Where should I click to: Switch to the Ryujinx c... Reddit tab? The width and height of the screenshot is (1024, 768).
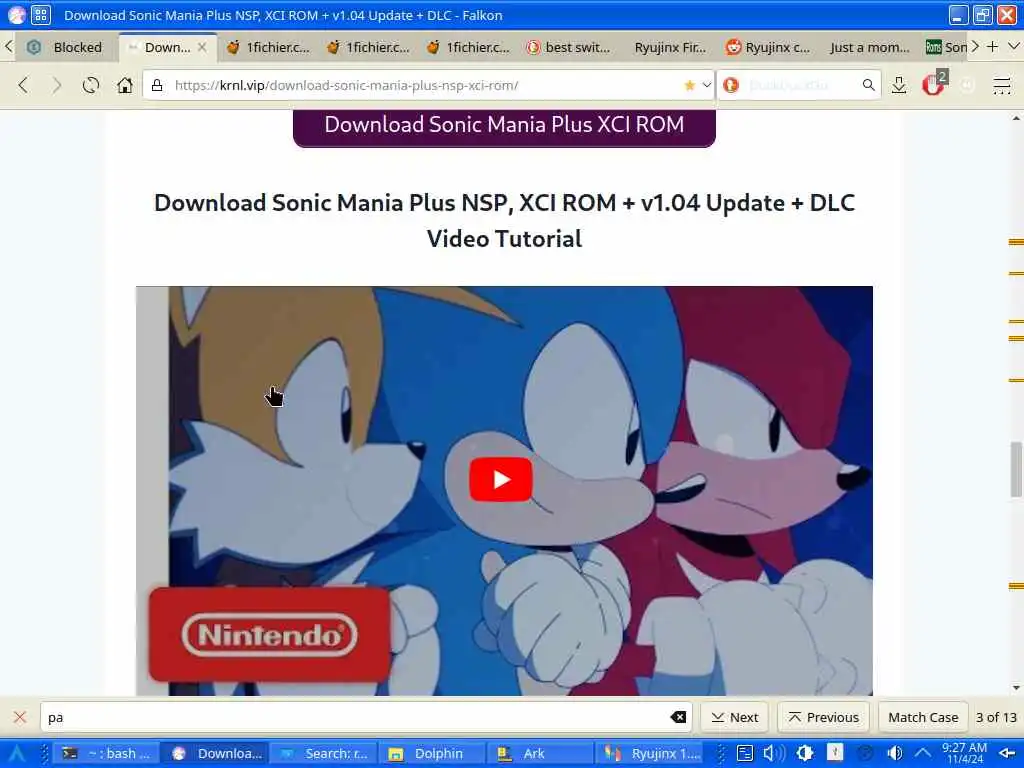point(769,47)
